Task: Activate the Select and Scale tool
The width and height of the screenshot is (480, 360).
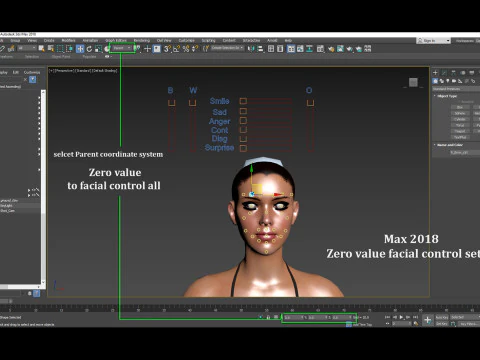Action: (x=98, y=49)
